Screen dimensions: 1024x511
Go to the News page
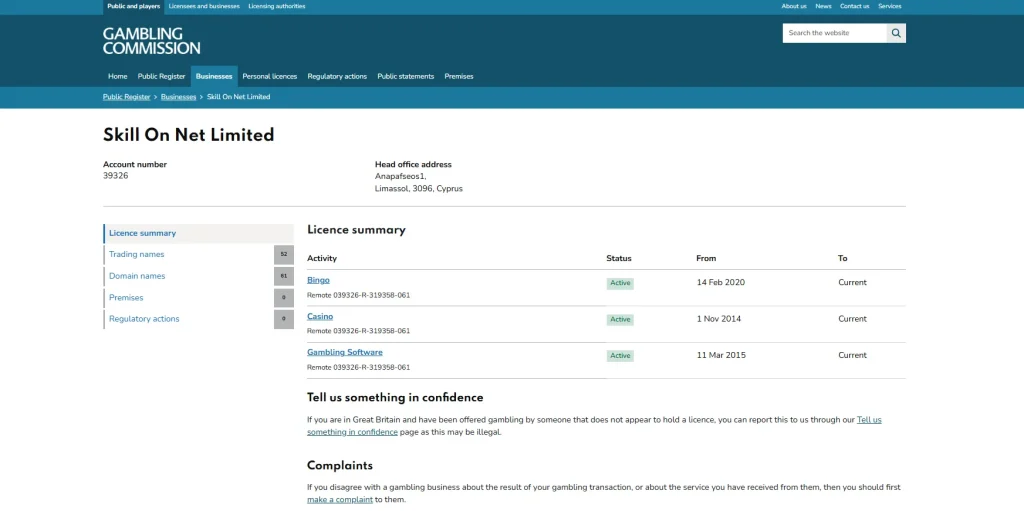point(824,7)
